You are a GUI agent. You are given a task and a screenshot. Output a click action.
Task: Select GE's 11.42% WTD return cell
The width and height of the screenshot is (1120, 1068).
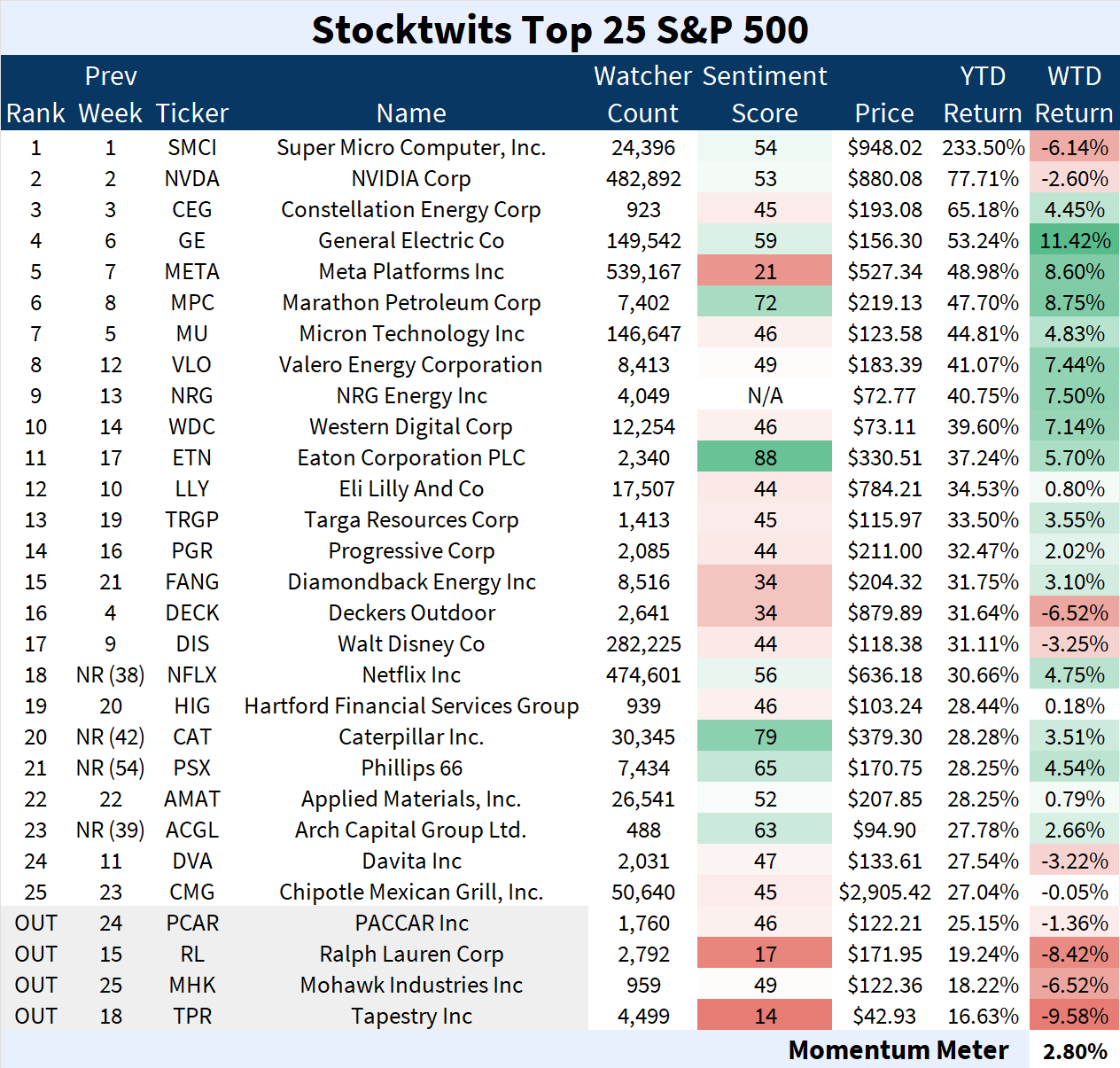point(1074,239)
